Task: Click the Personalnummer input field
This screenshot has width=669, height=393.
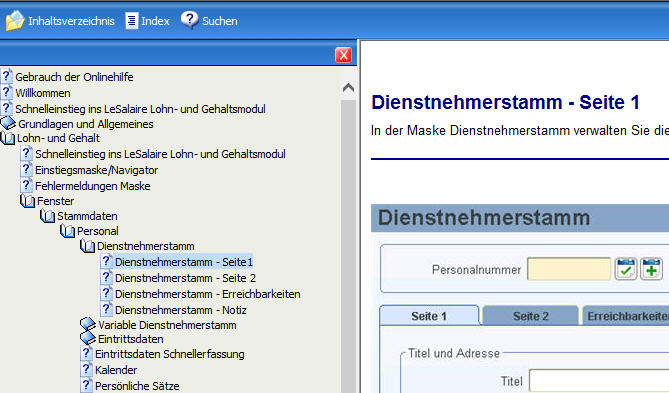Action: point(569,269)
